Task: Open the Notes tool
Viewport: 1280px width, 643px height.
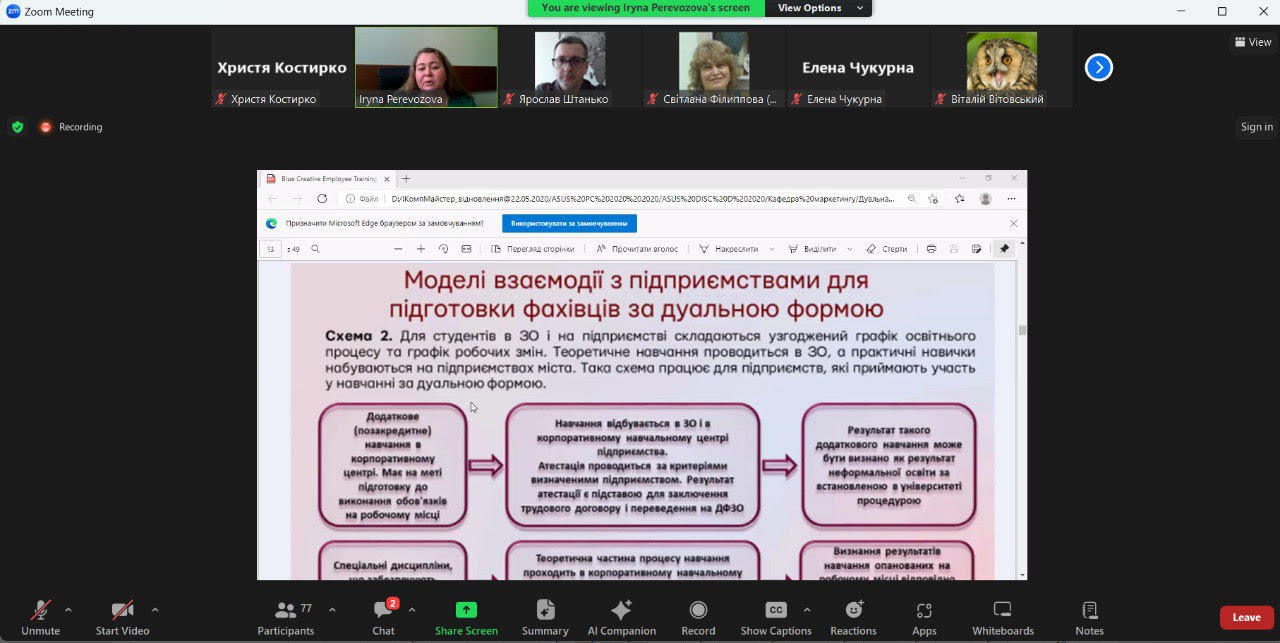Action: pyautogui.click(x=1089, y=616)
